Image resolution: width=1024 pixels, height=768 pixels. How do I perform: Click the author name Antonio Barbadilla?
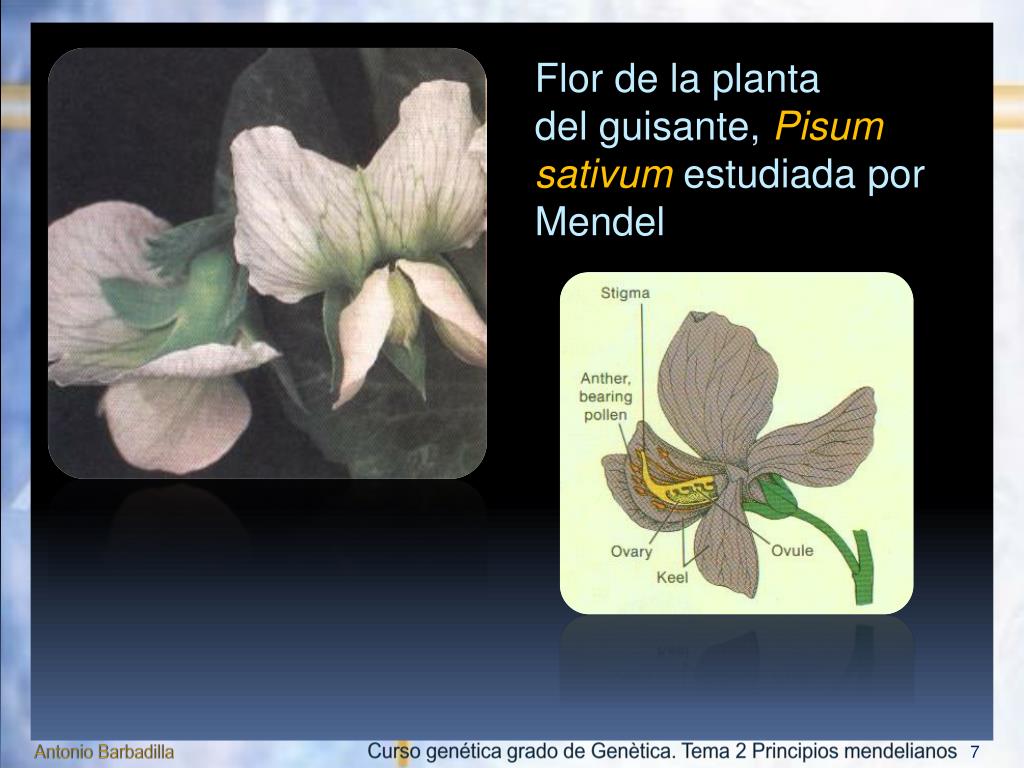(104, 752)
